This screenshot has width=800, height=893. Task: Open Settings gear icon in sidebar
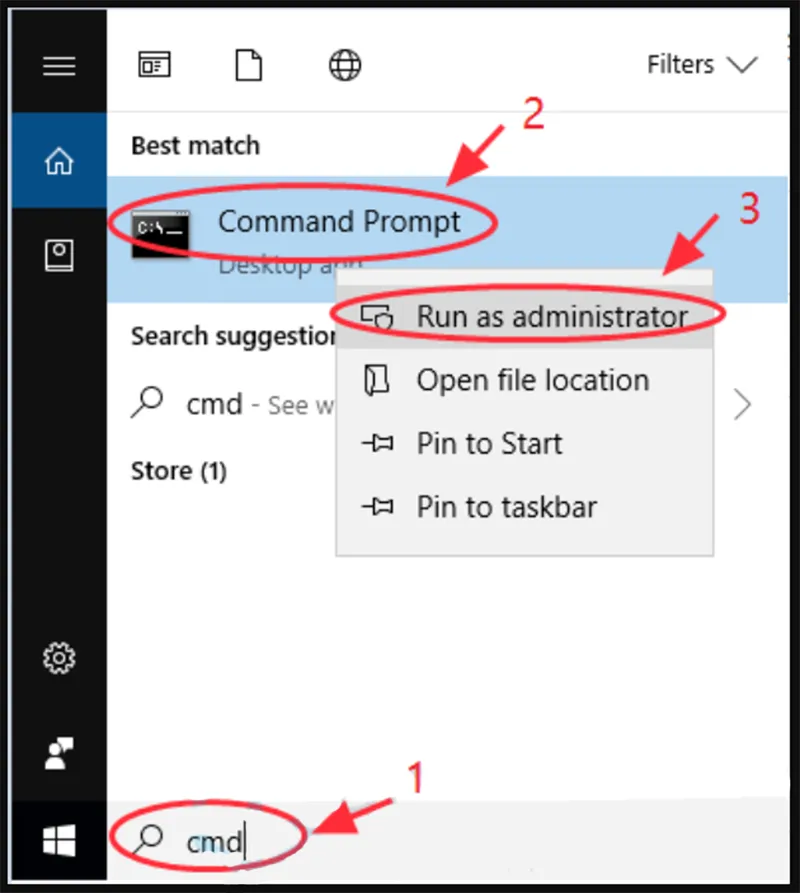coord(59,658)
